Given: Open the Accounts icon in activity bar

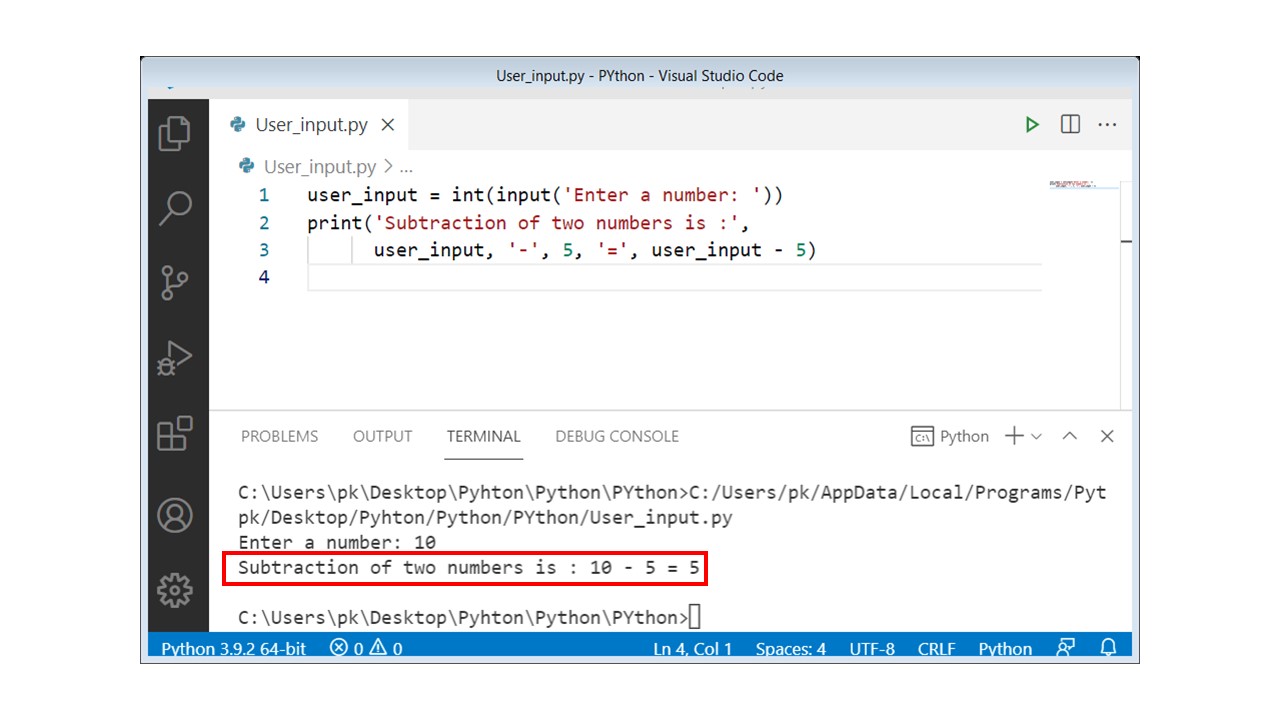Looking at the screenshot, I should coord(176,515).
